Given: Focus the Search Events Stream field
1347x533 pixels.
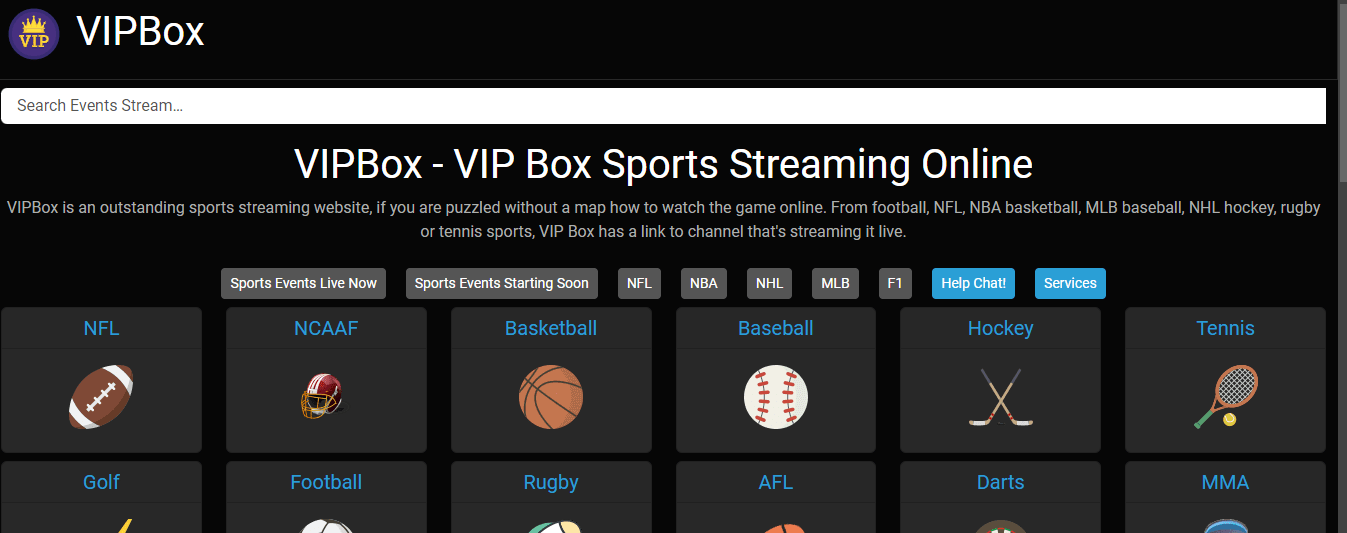Looking at the screenshot, I should (x=663, y=106).
